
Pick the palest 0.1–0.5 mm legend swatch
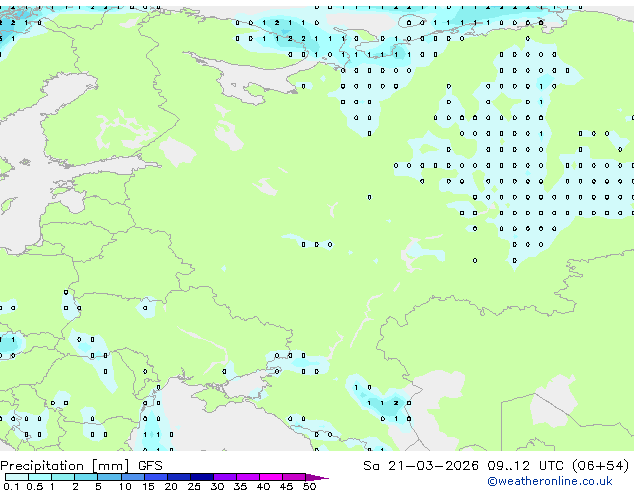tap(17, 477)
